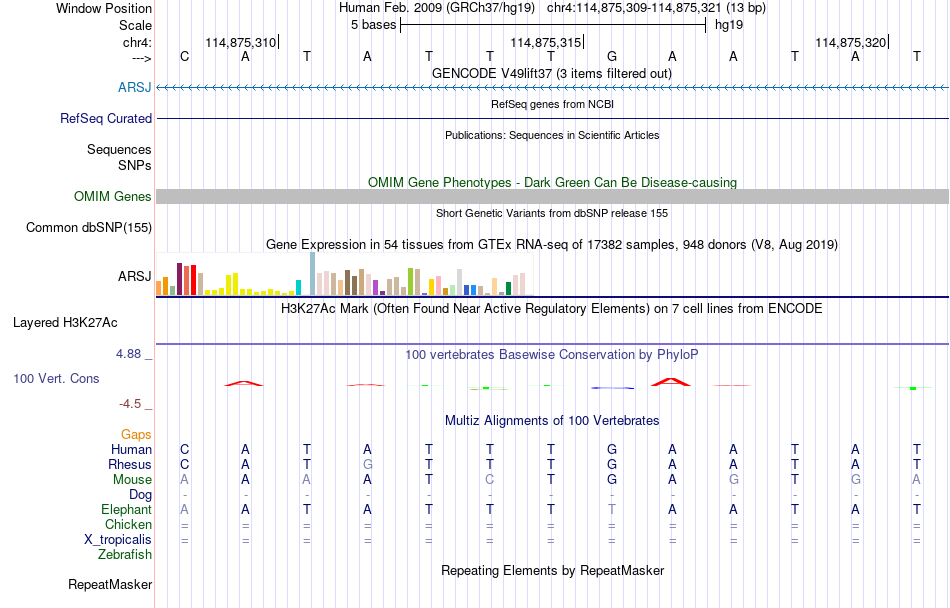950x608 pixels.
Task: Click the gray OMIM Genes bar
Action: [552, 196]
